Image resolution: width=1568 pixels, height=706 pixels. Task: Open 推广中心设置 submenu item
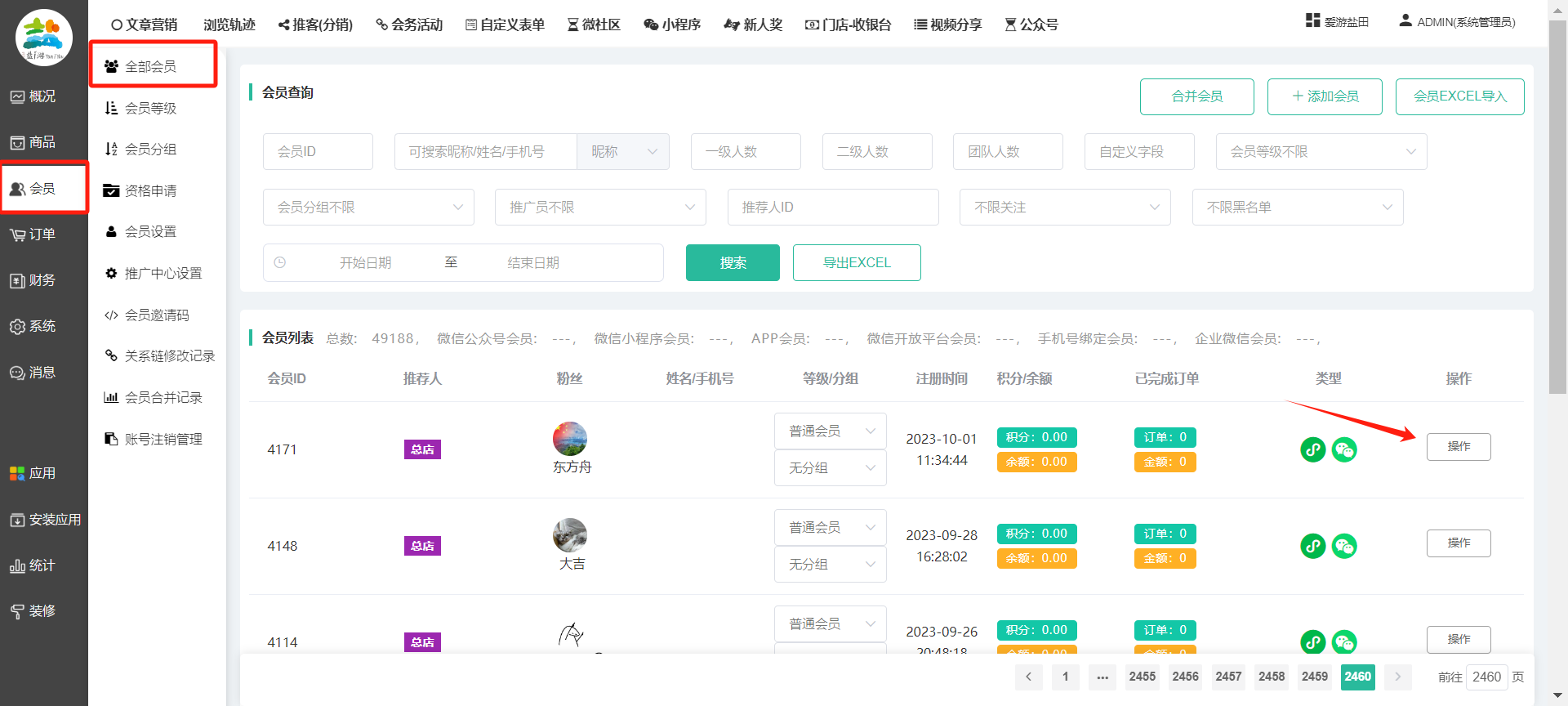tap(163, 273)
